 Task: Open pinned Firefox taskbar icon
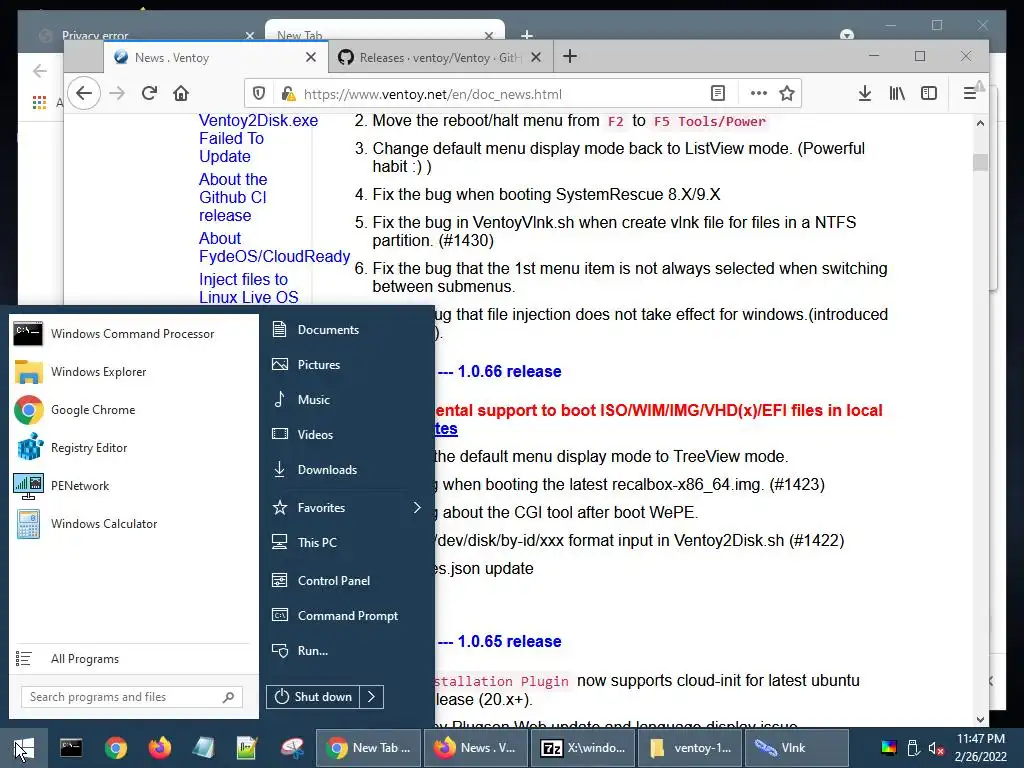pos(160,748)
